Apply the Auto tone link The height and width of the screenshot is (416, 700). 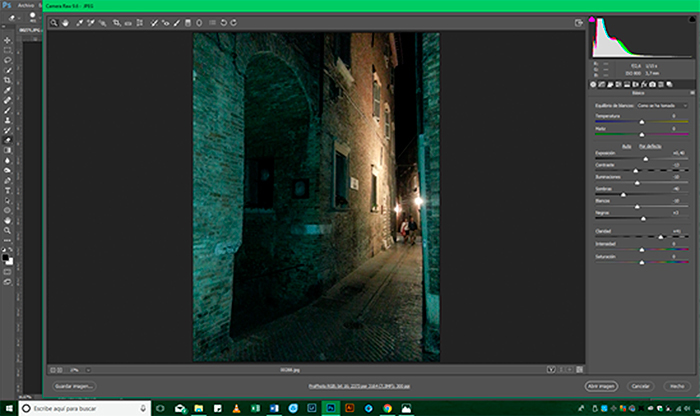628,146
